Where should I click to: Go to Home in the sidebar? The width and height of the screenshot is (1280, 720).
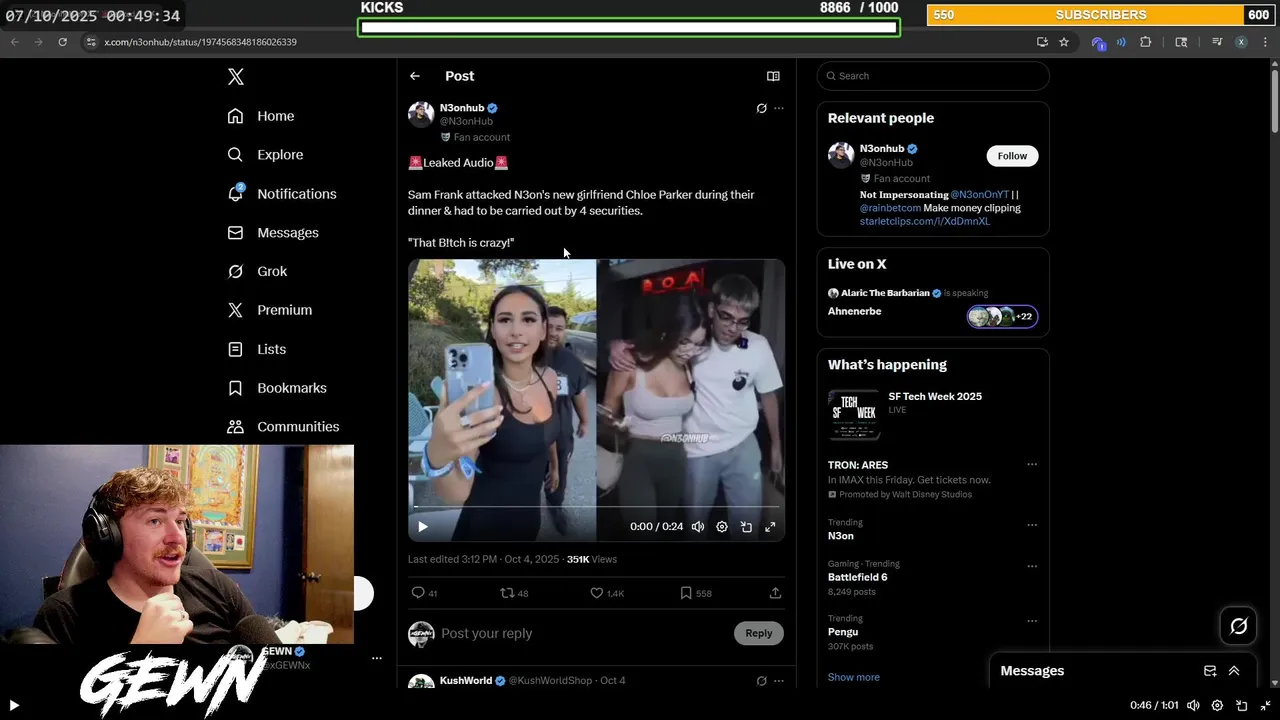[261, 116]
